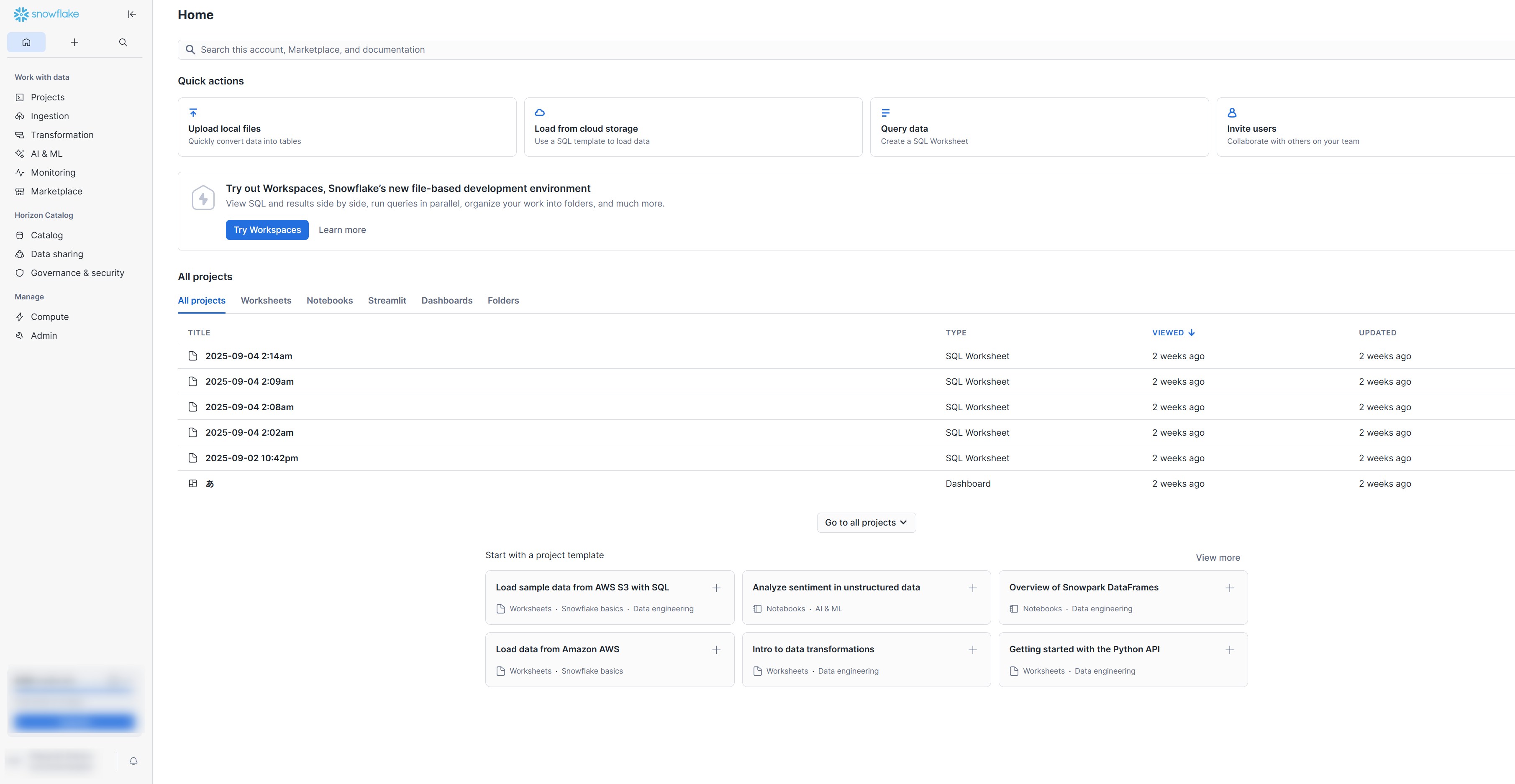The height and width of the screenshot is (784, 1515).
Task: Collapse the left sidebar with arrow icon
Action: (x=132, y=14)
